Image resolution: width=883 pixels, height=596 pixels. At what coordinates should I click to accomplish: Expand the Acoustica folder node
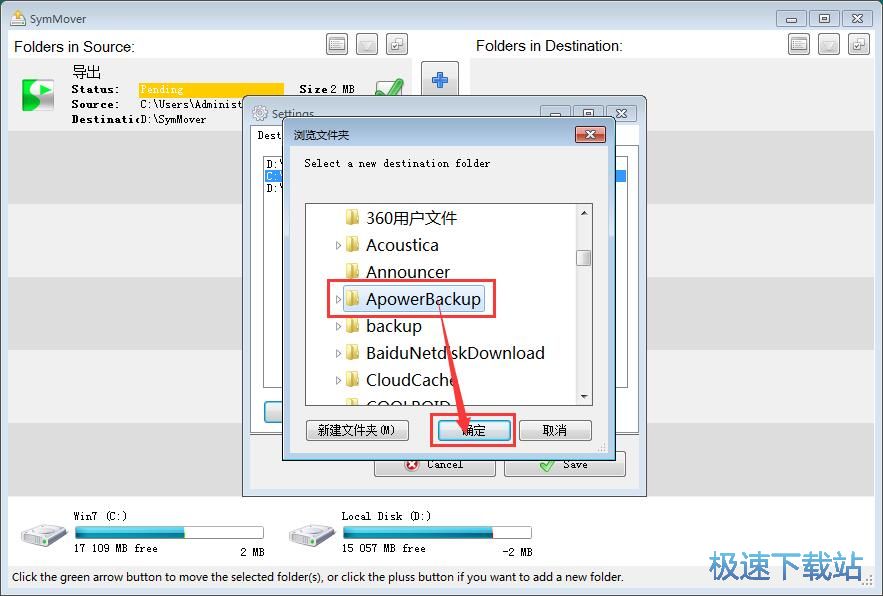pos(338,245)
